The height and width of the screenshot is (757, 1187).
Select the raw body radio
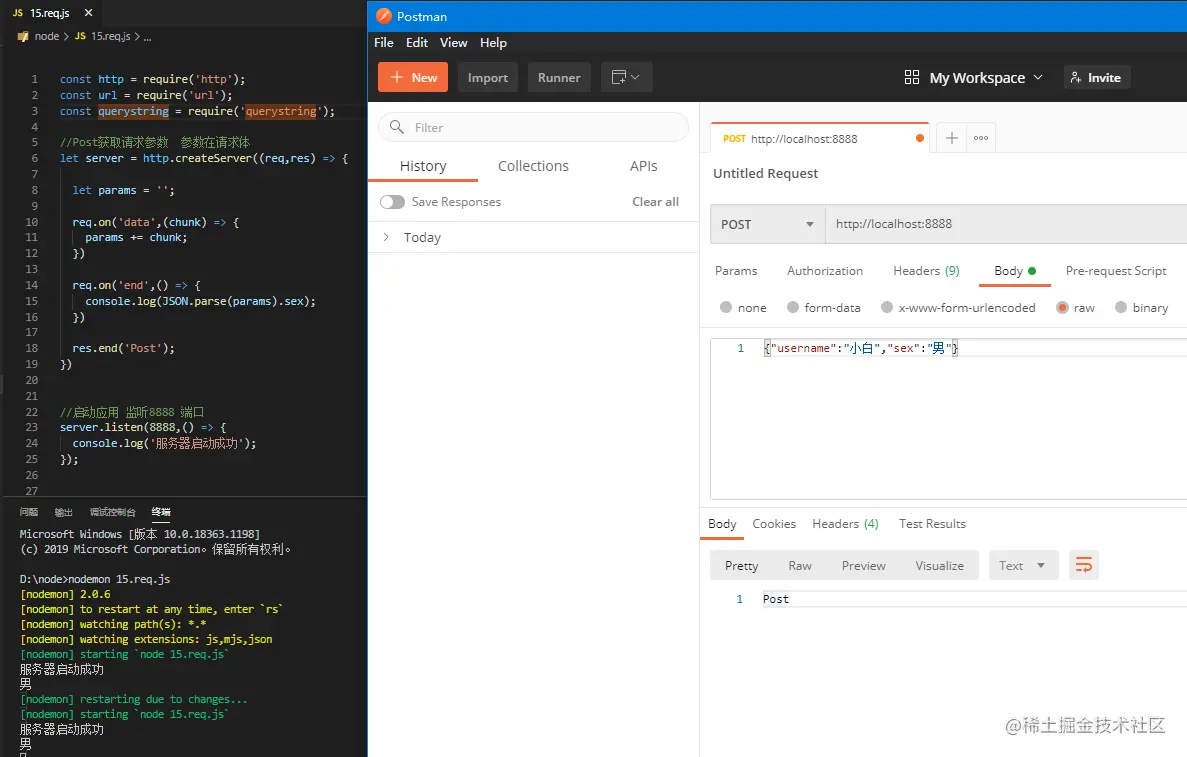[x=1062, y=307]
